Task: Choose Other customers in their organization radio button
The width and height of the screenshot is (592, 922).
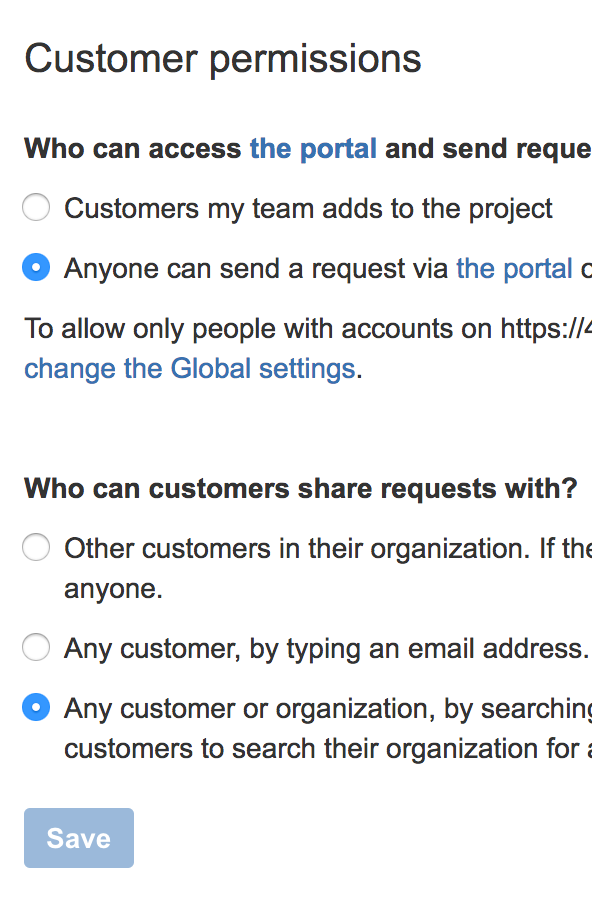Action: [36, 547]
